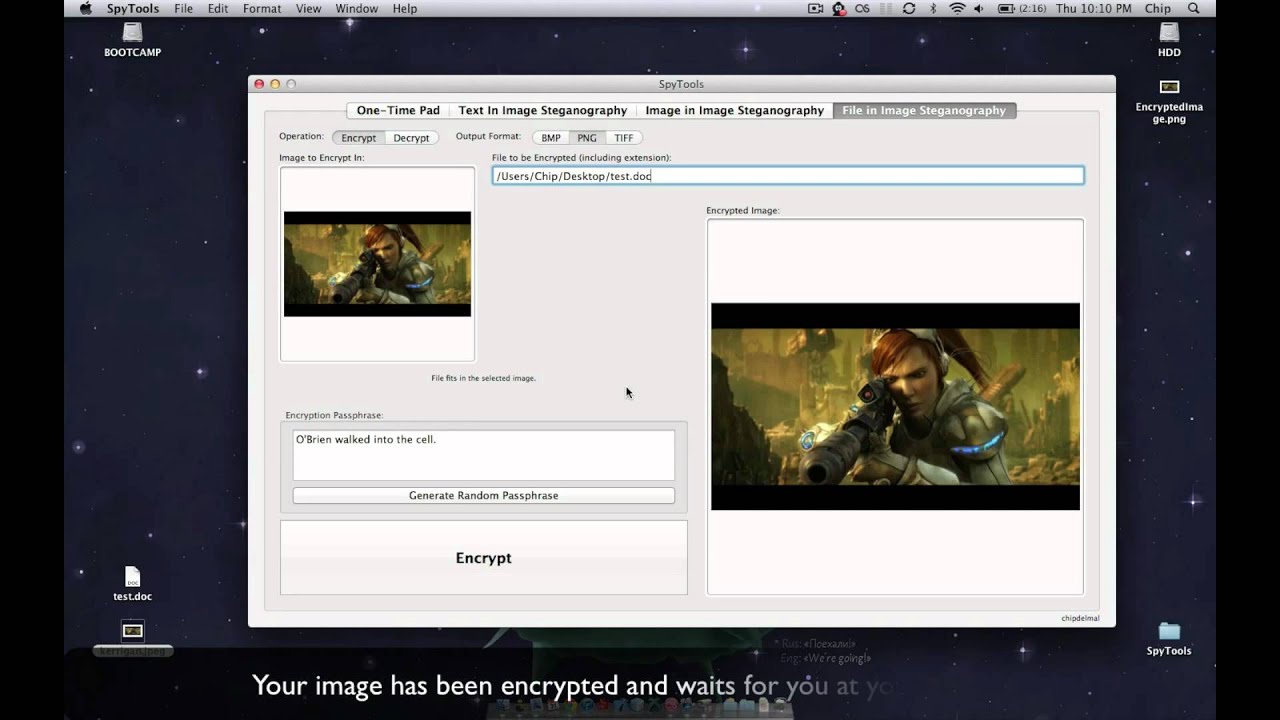The height and width of the screenshot is (720, 1280).
Task: Switch to One-Time Pad tab
Action: pyautogui.click(x=398, y=110)
